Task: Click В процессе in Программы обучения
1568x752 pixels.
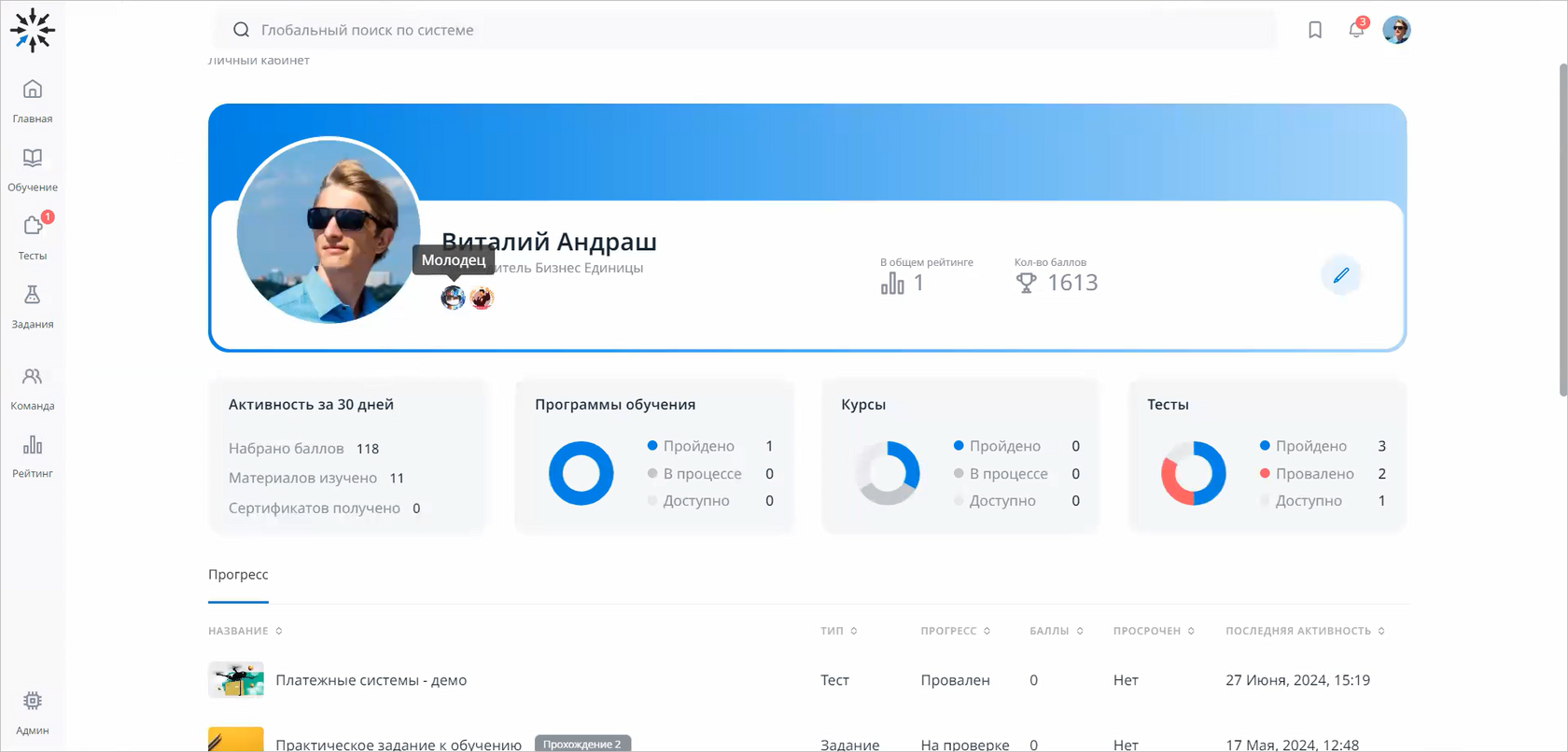Action: click(x=694, y=474)
